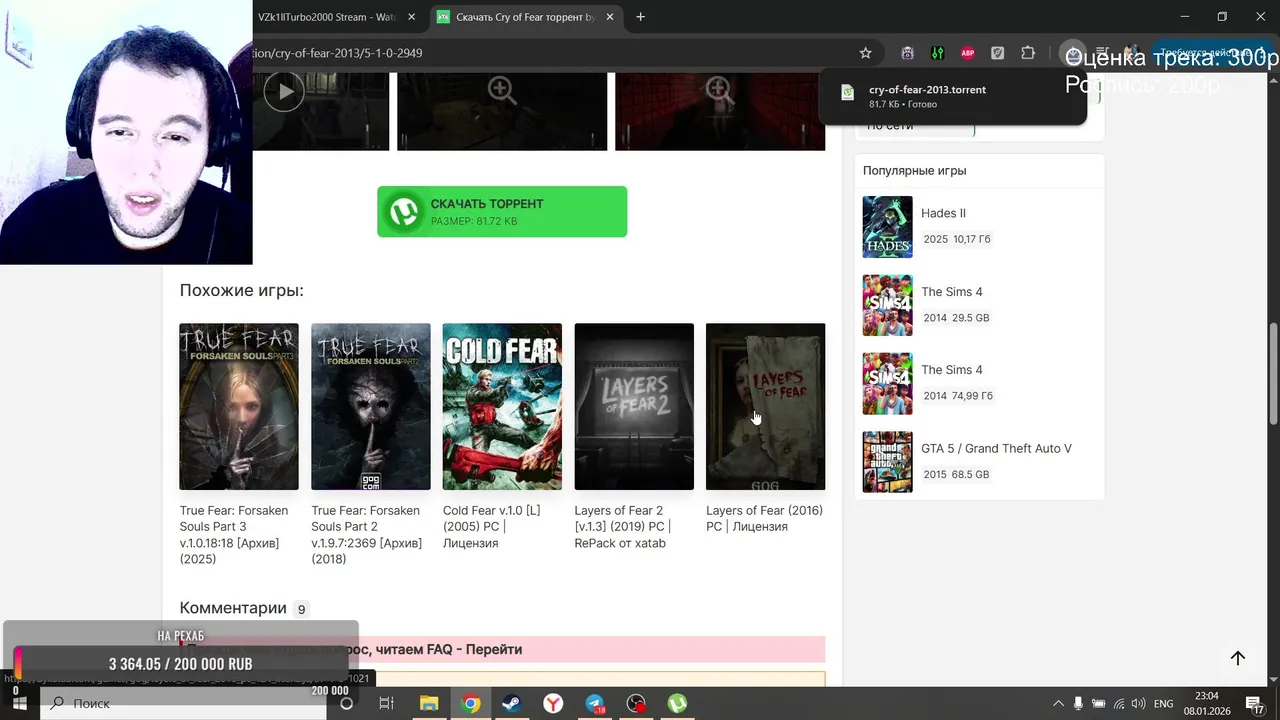Open Google Chrome from the taskbar
Image resolution: width=1280 pixels, height=720 pixels.
coord(470,704)
